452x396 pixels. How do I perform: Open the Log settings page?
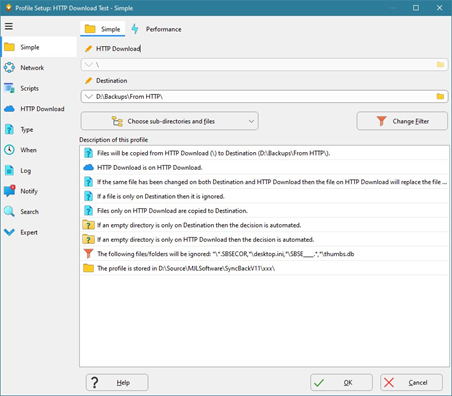[39, 171]
